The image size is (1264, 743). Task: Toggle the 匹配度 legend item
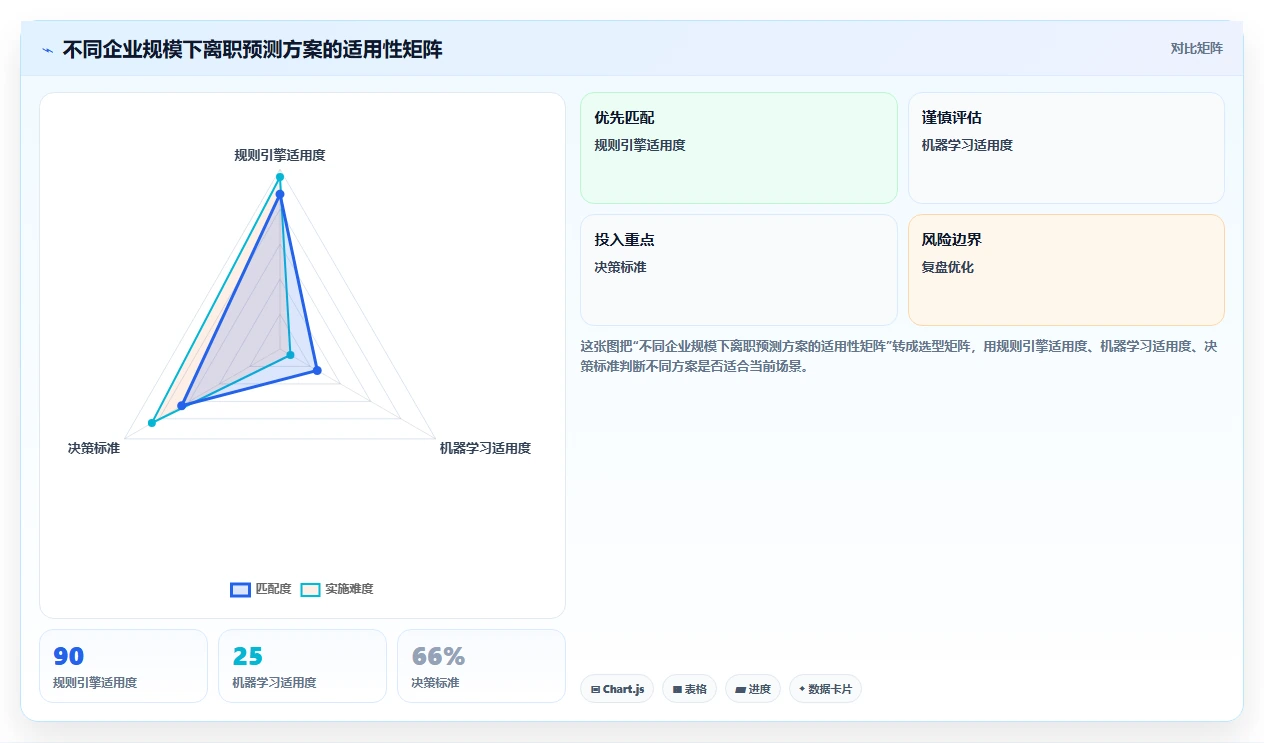(x=261, y=589)
